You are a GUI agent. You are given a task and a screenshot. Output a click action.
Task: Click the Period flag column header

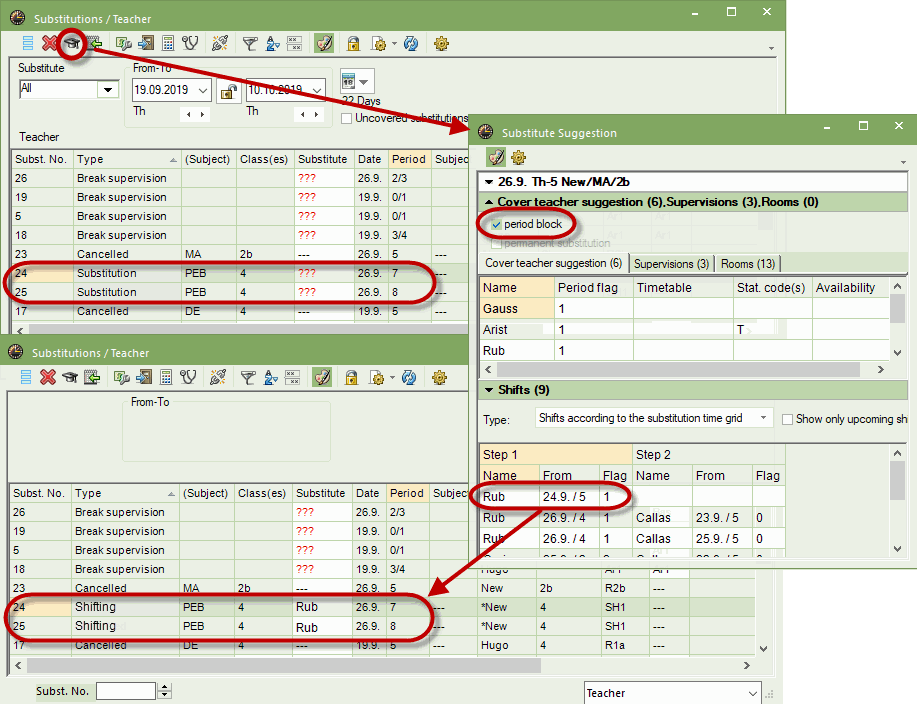click(594, 288)
